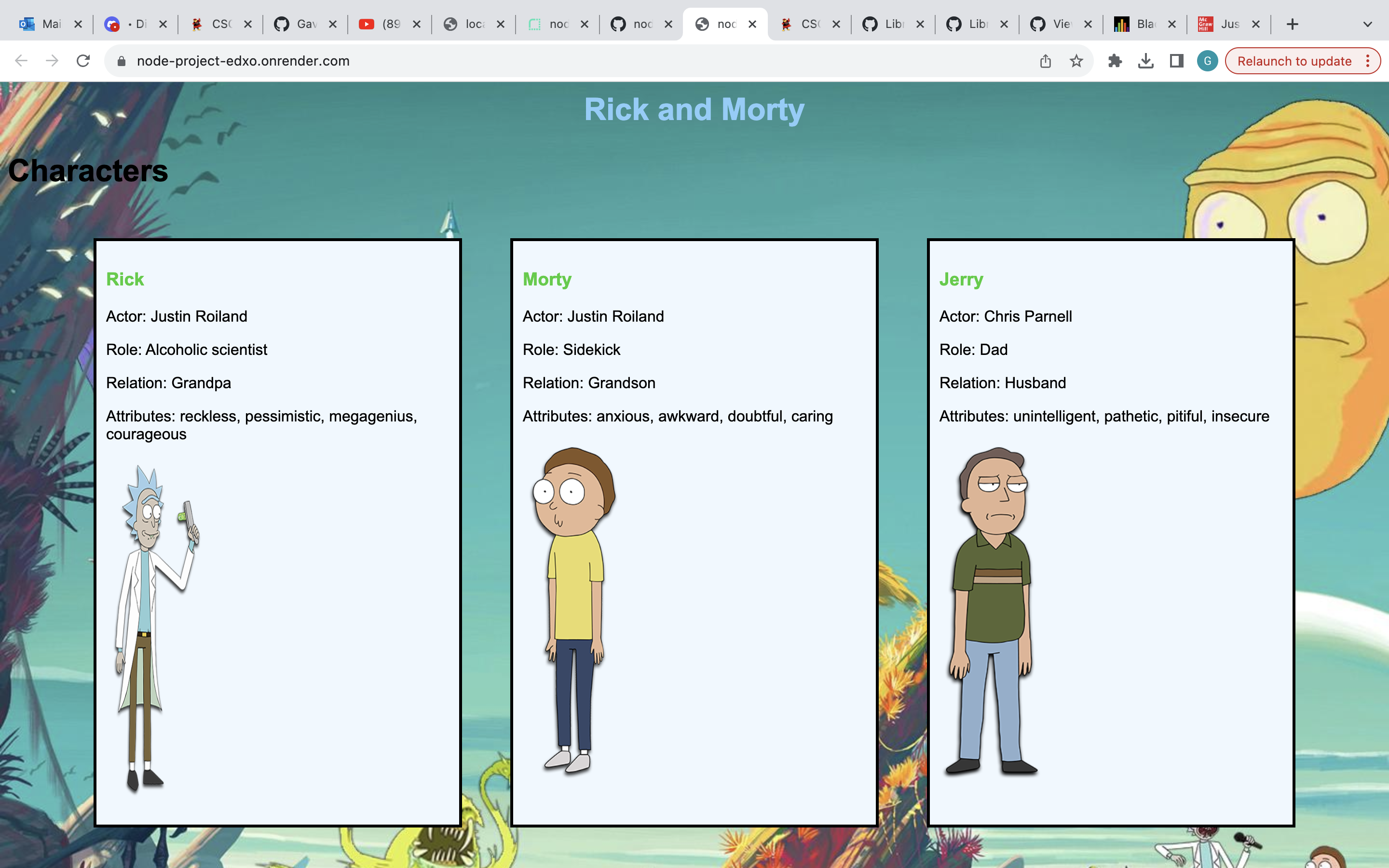Click 'Role: Alcoholic scientist' text

click(x=187, y=350)
